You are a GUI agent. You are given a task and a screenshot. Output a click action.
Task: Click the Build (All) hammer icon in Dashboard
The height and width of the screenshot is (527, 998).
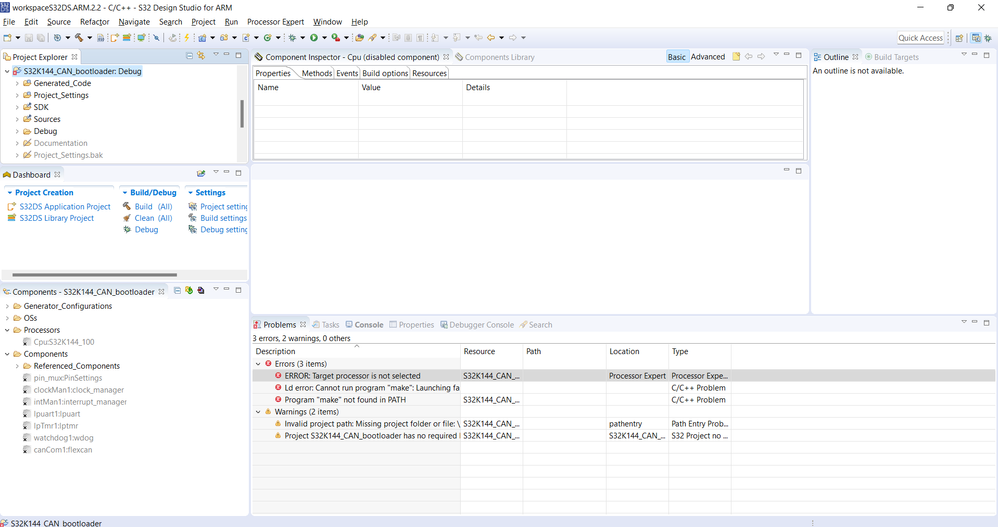click(x=127, y=206)
